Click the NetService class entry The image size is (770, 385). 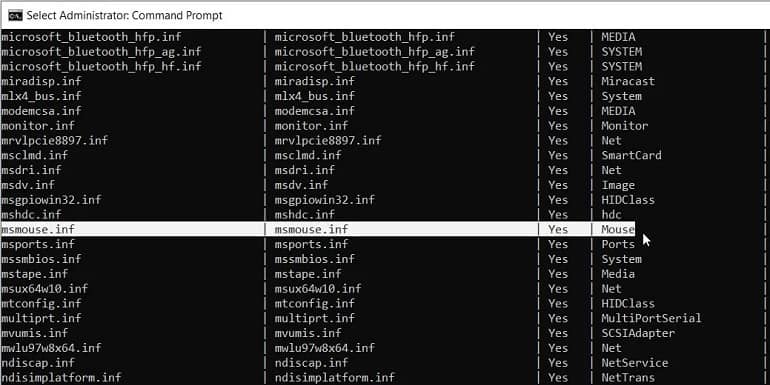pyautogui.click(x=635, y=362)
